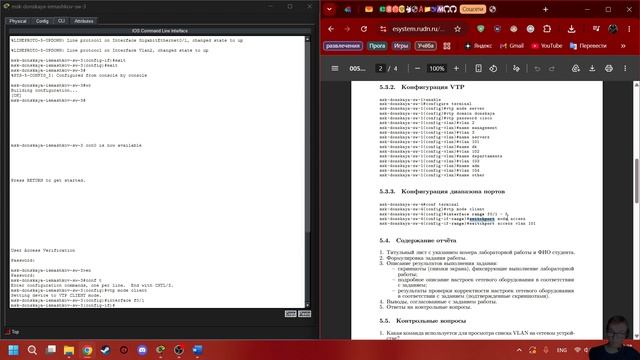
Task: Toggle the PDF viewer sidebar menu
Action: tap(335, 69)
